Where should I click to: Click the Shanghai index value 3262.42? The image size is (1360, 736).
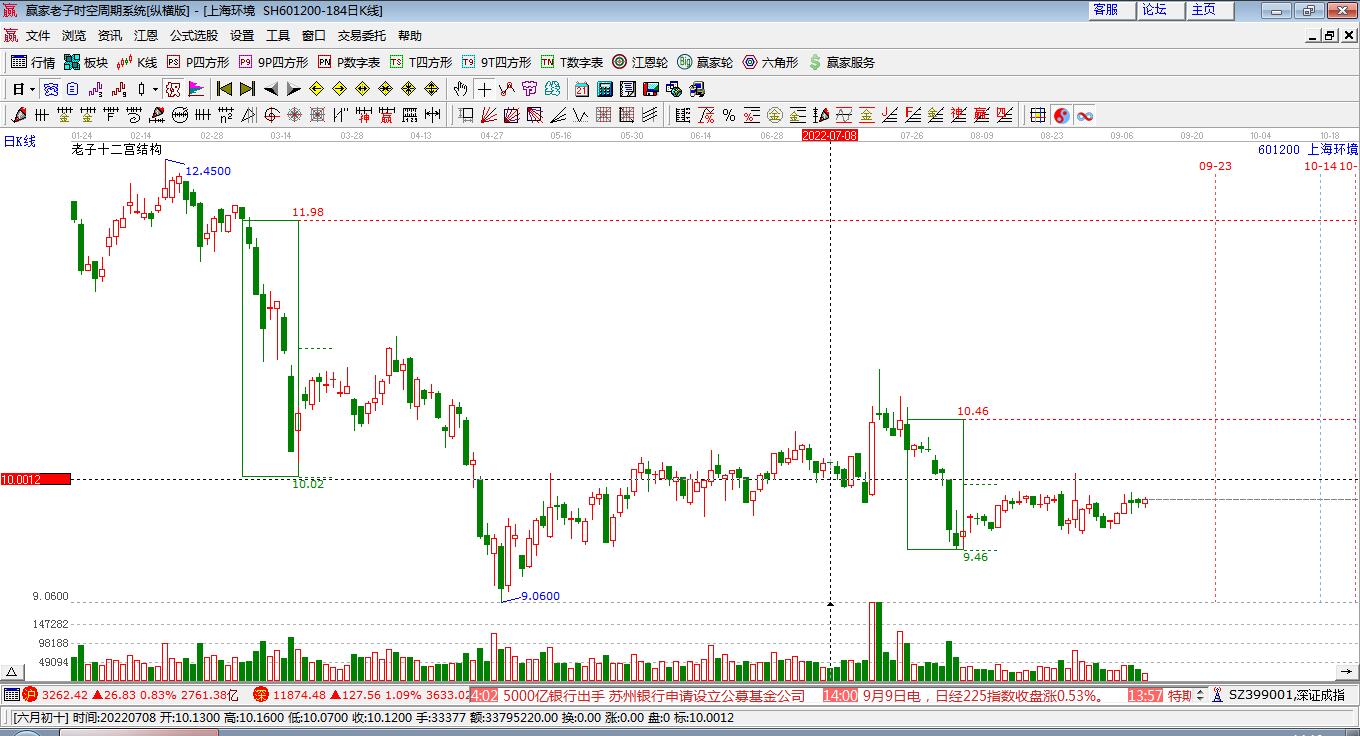coord(64,695)
